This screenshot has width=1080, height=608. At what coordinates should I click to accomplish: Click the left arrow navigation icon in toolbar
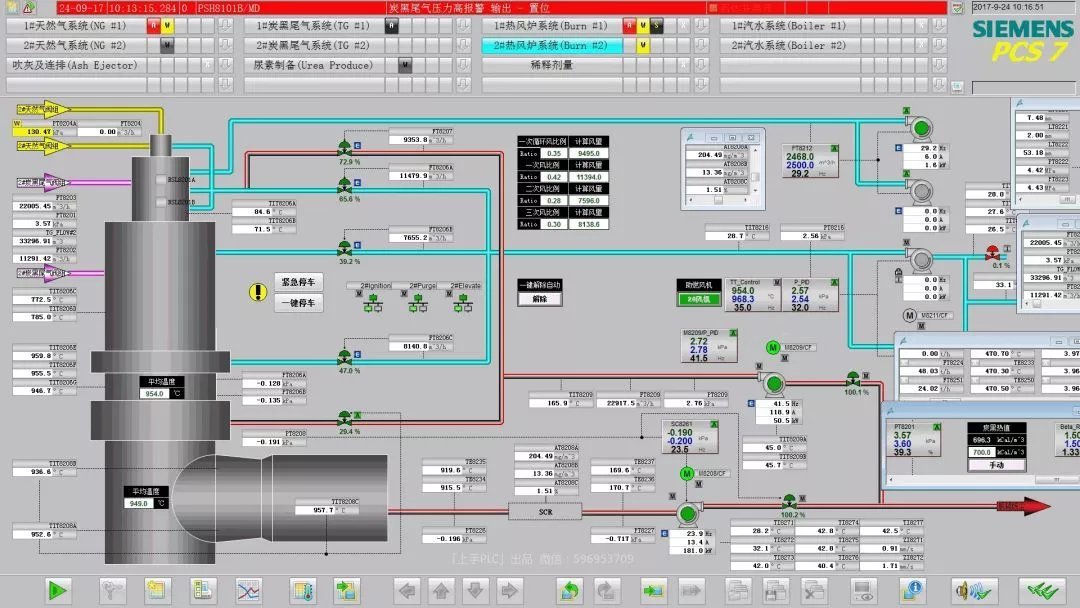point(407,590)
